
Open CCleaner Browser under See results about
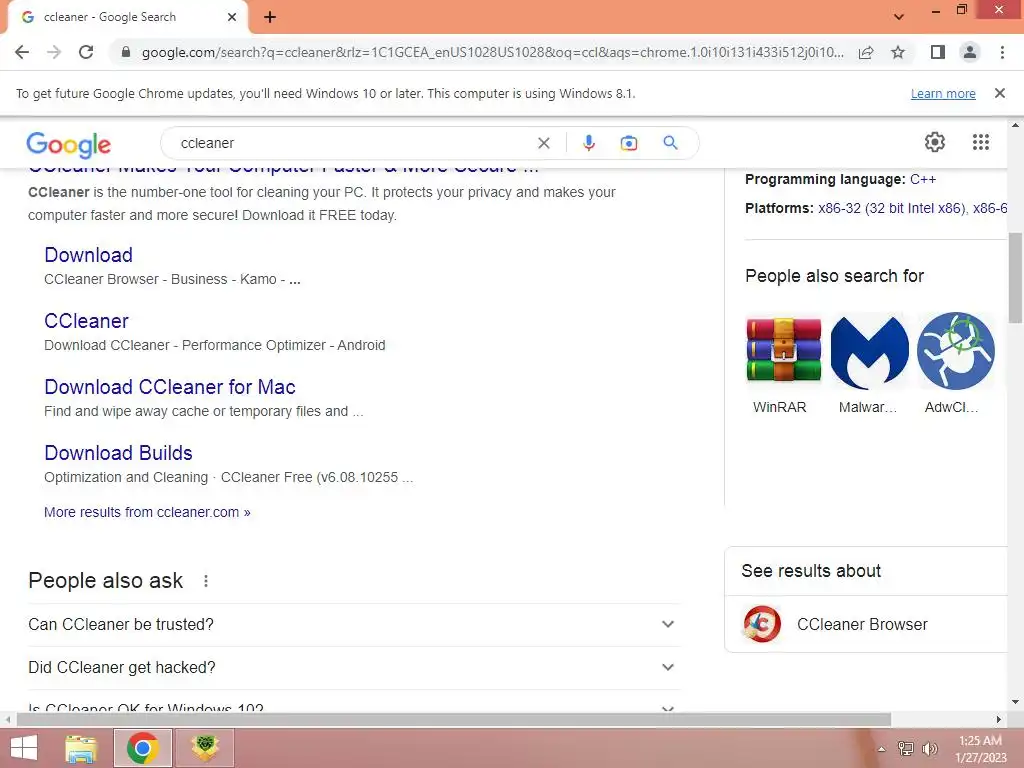point(867,624)
